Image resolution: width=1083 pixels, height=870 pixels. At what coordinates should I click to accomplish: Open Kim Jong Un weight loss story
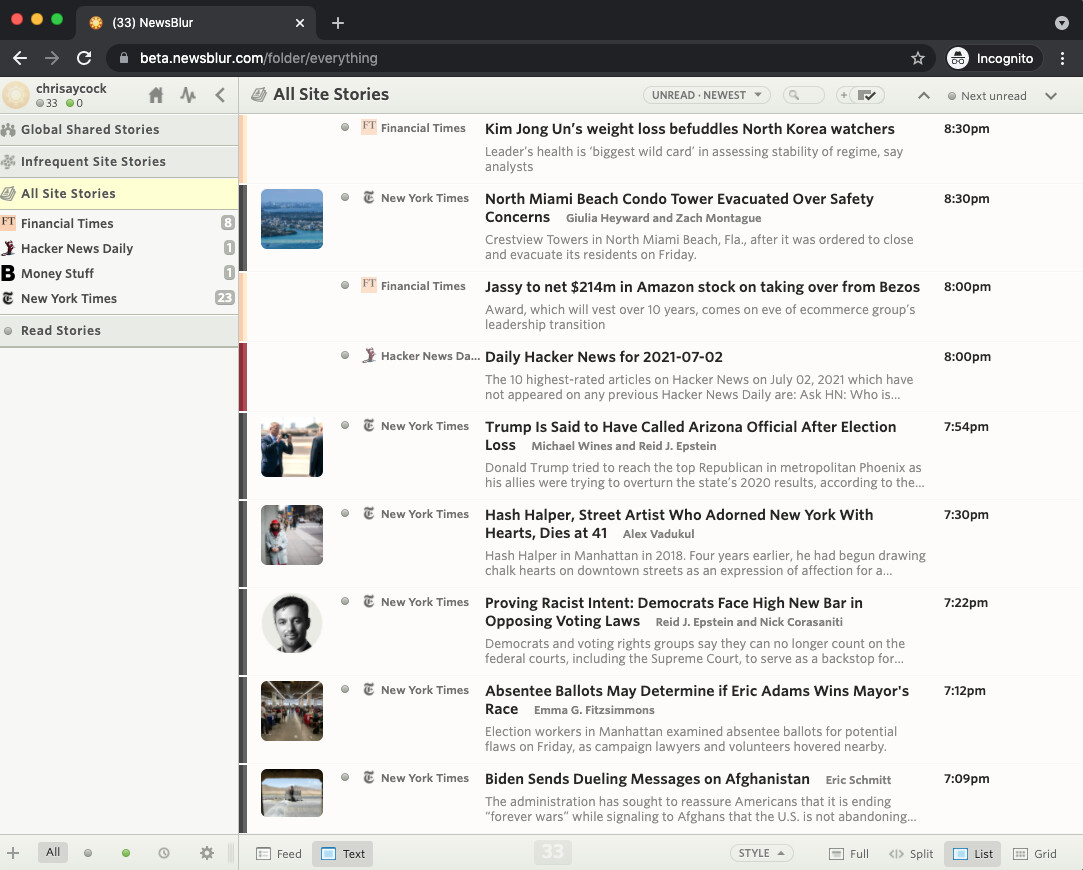pos(689,129)
